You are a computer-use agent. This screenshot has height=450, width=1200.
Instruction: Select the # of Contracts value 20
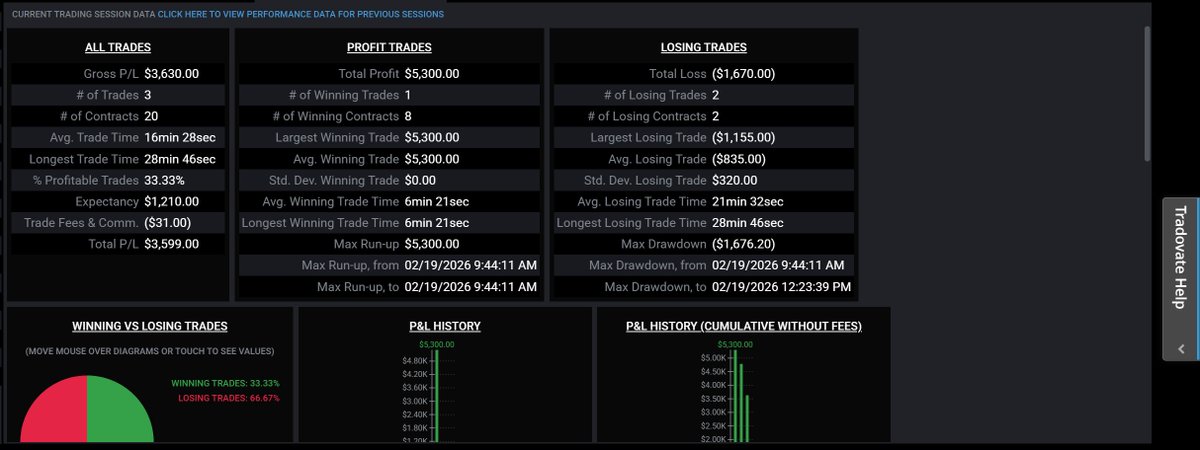pyautogui.click(x=151, y=116)
